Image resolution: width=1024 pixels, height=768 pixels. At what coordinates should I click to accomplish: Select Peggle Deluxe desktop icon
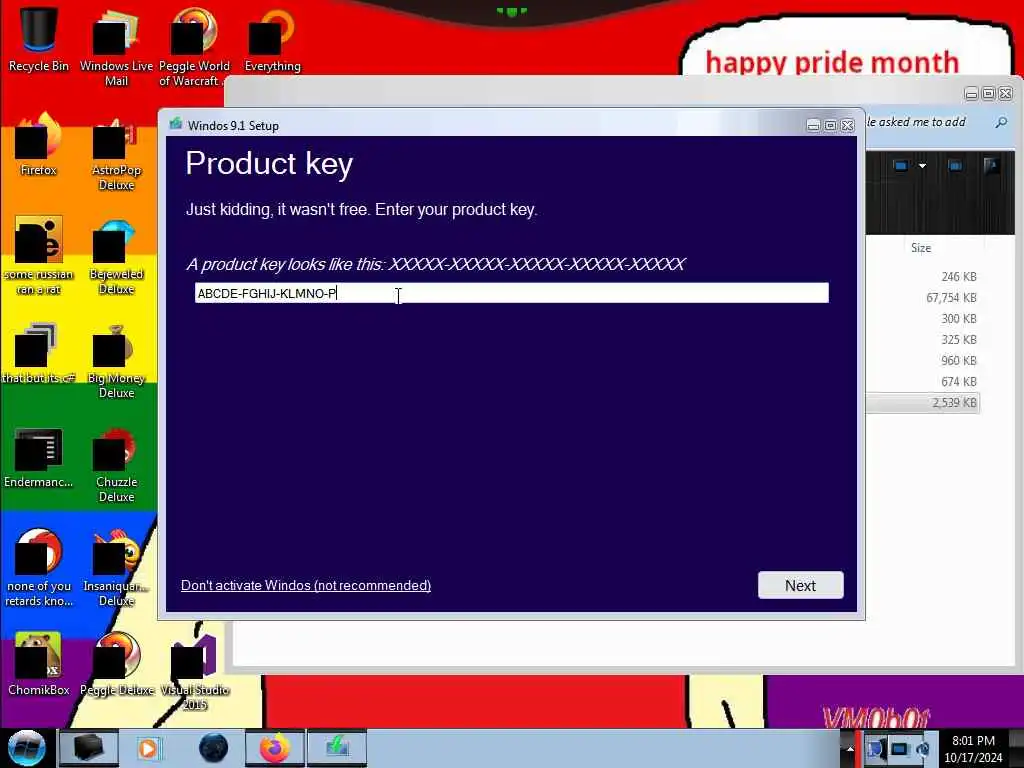tap(116, 664)
